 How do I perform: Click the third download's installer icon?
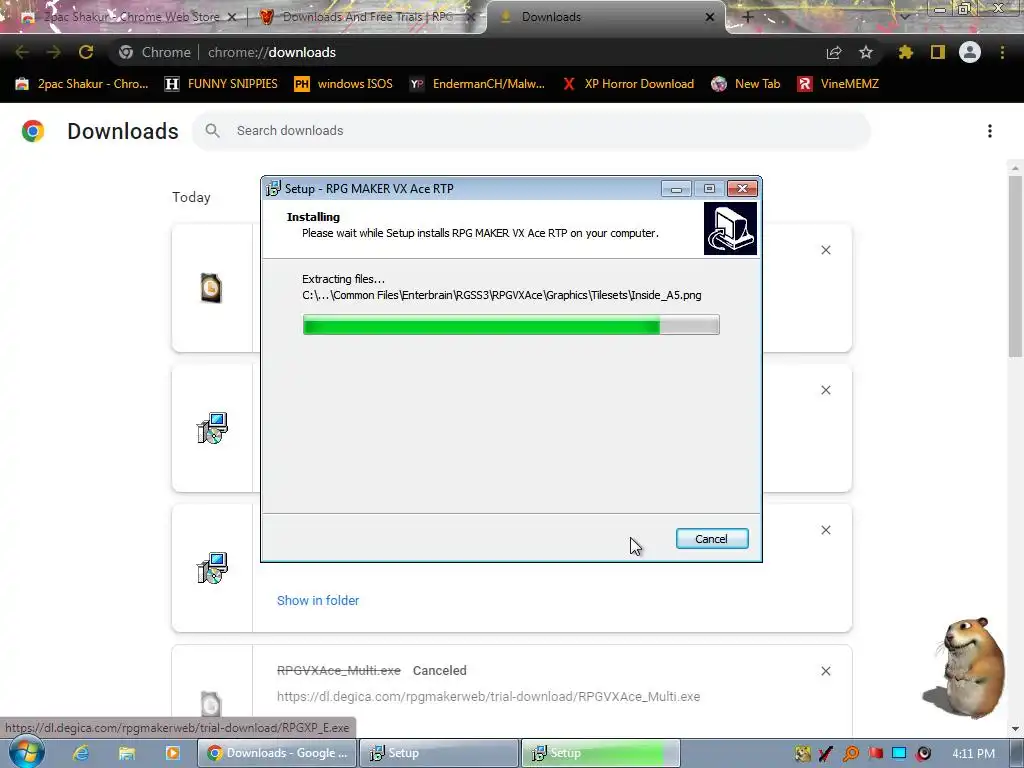click(212, 568)
